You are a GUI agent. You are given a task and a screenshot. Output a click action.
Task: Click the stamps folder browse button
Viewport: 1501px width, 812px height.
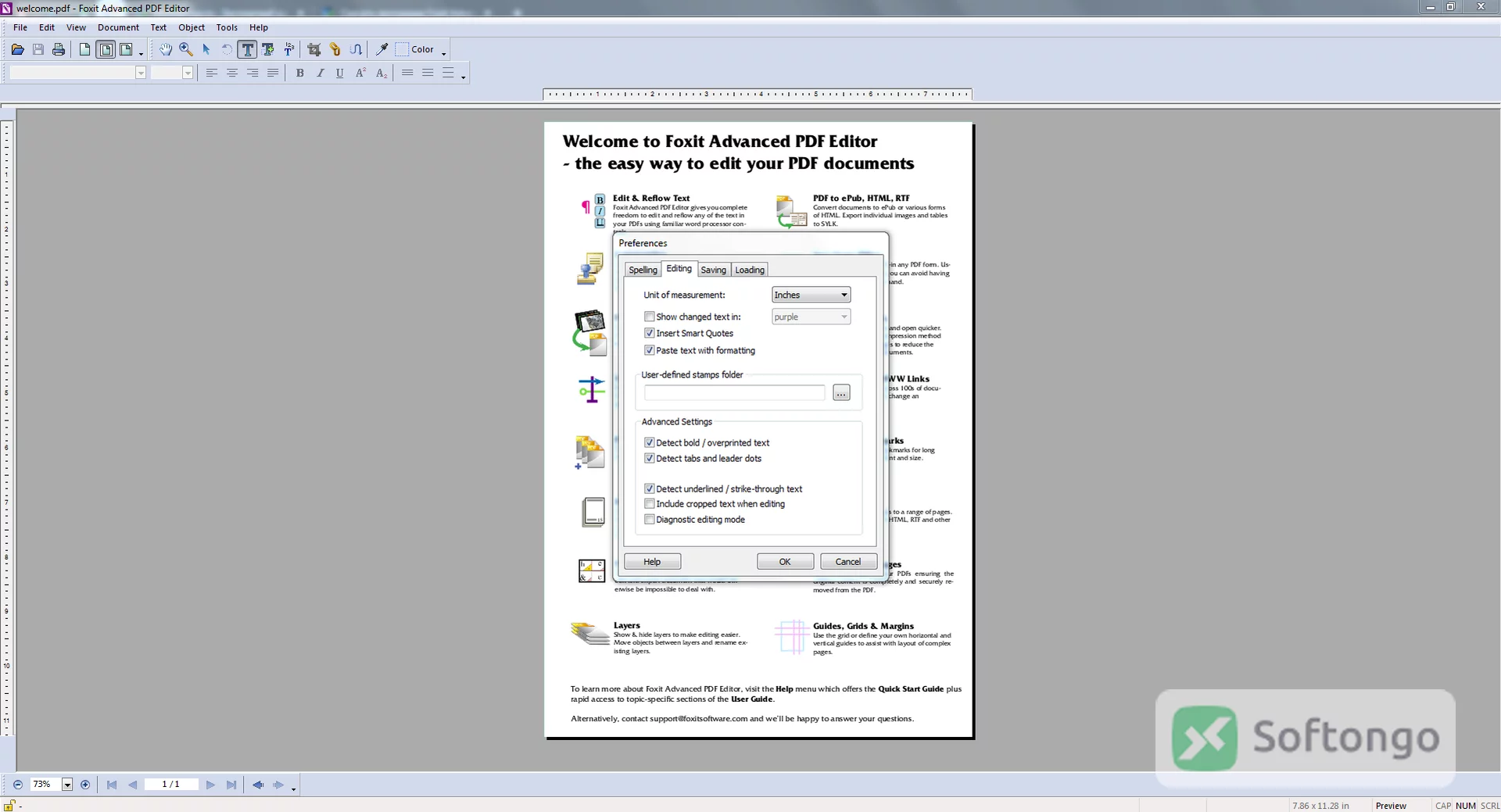coord(841,392)
